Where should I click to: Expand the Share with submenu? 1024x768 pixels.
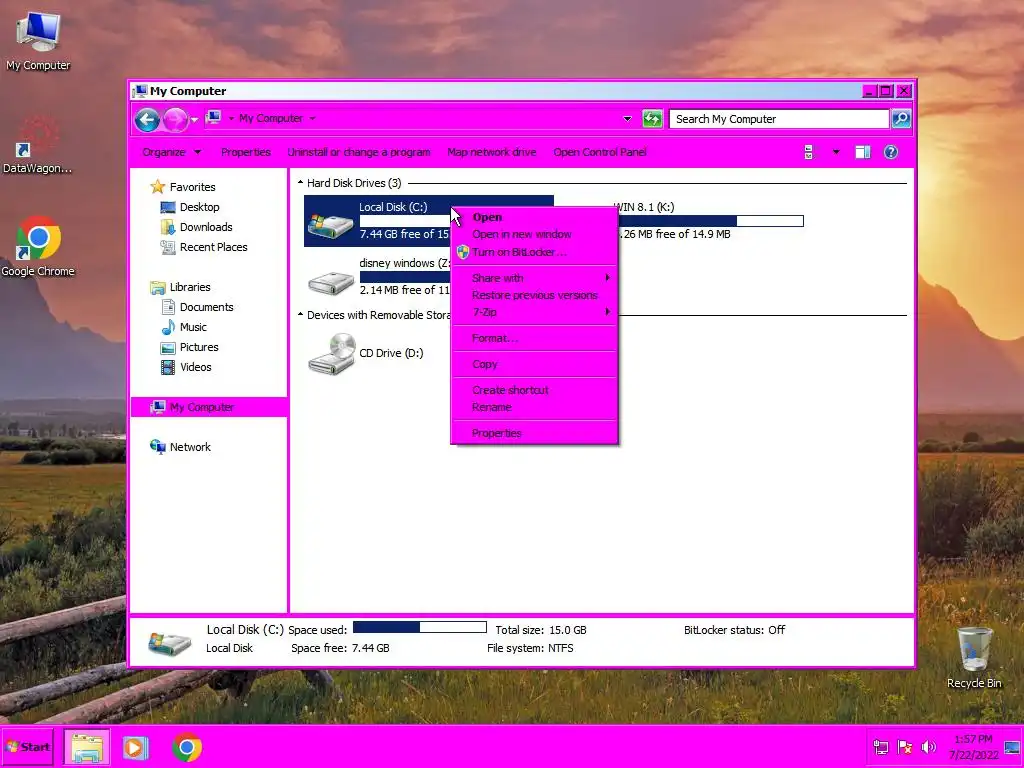[x=534, y=278]
